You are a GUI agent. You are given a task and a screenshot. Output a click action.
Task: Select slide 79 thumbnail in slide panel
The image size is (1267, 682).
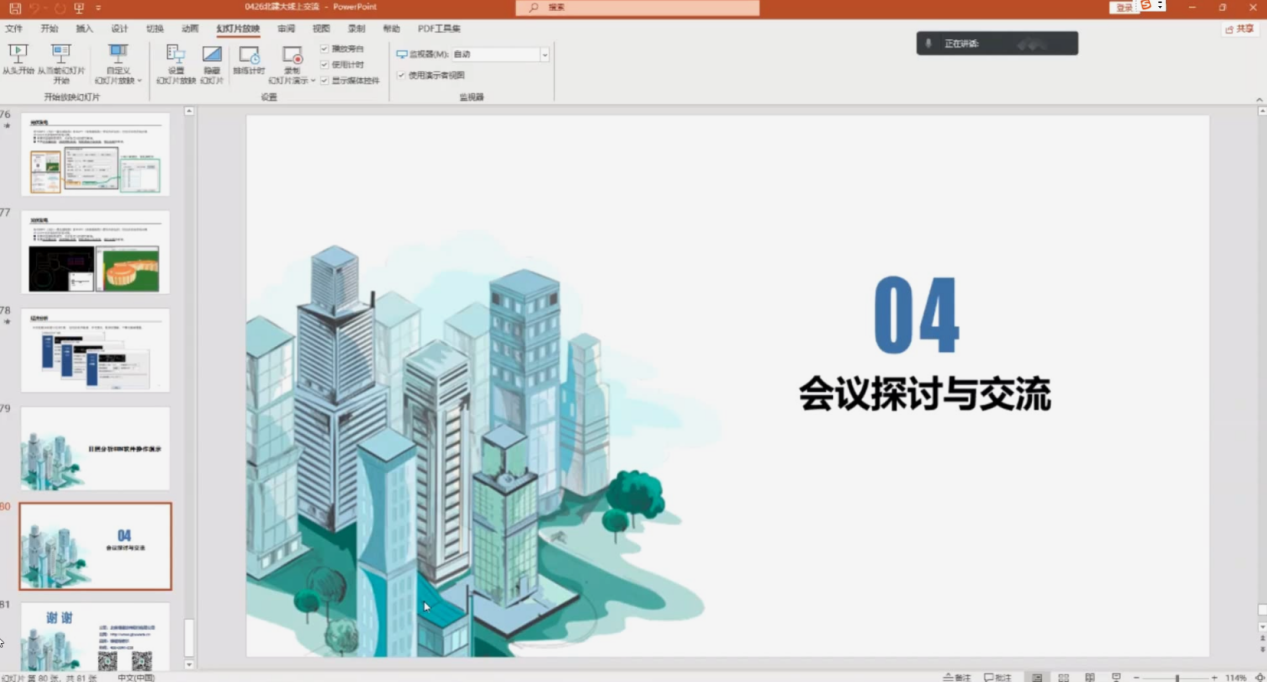[x=95, y=448]
